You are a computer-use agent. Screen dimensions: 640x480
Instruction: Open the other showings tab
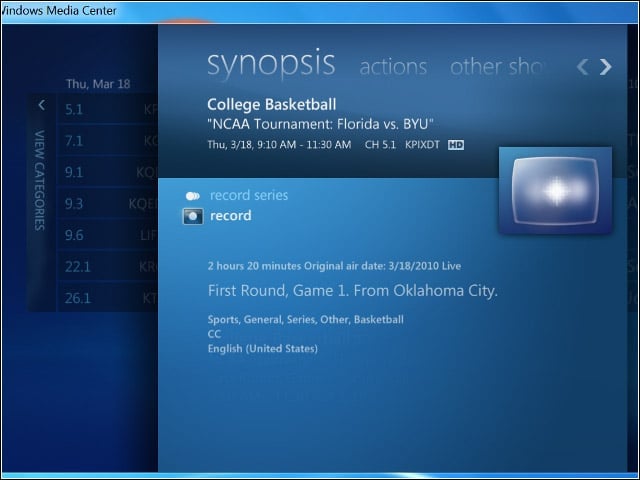496,67
